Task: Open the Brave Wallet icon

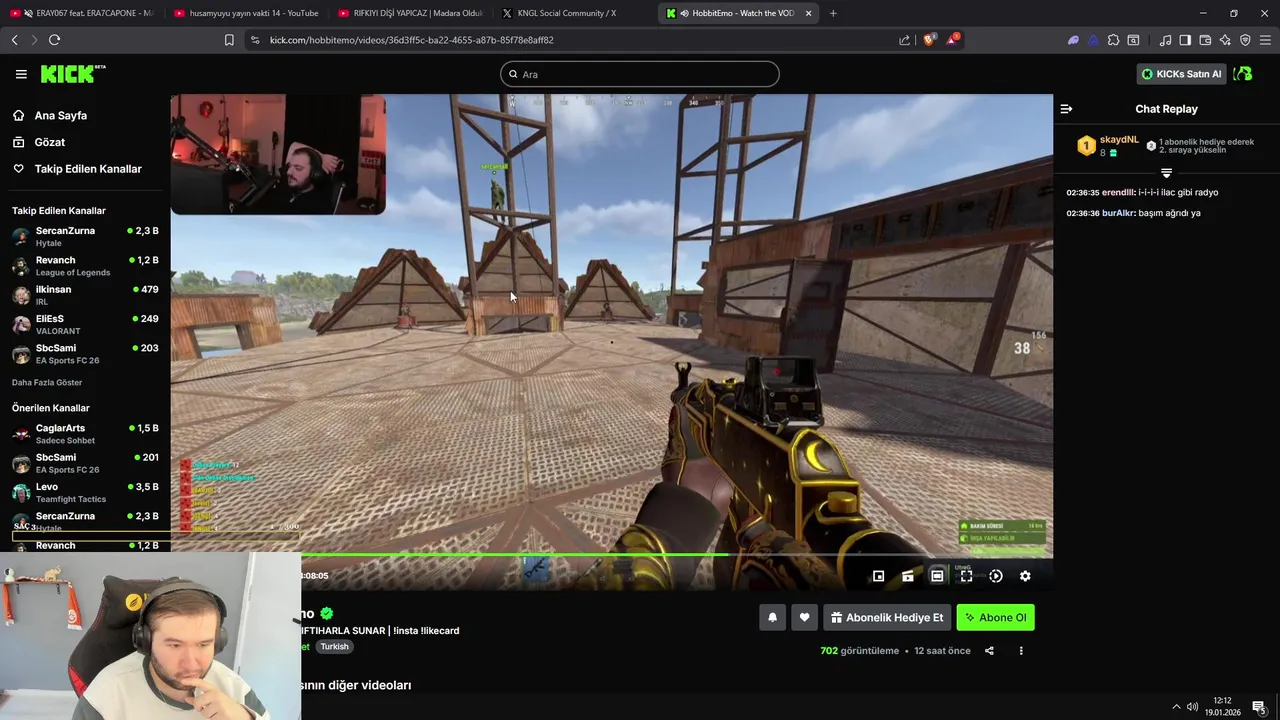Action: click(x=1205, y=40)
